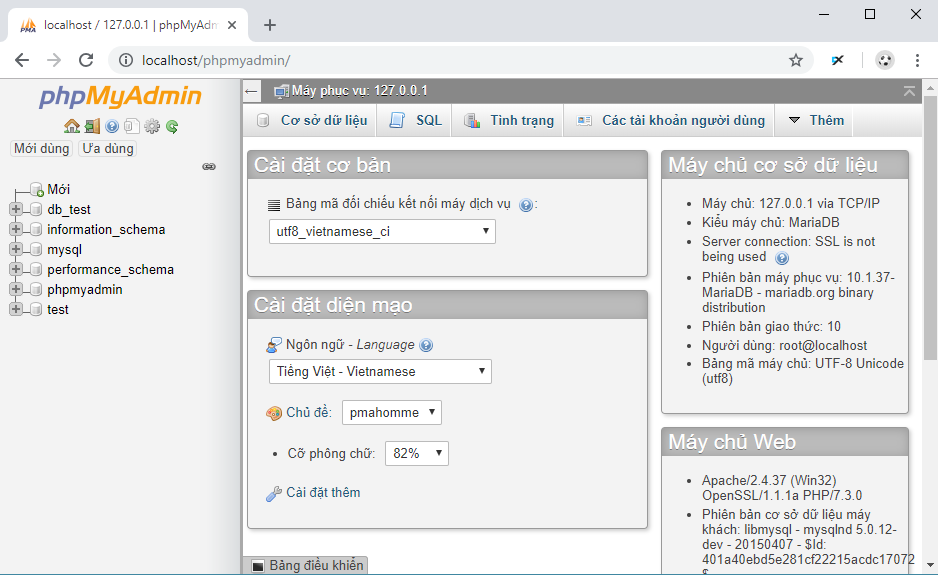Click the browser address bar URL
The width and height of the screenshot is (938, 575).
[216, 60]
